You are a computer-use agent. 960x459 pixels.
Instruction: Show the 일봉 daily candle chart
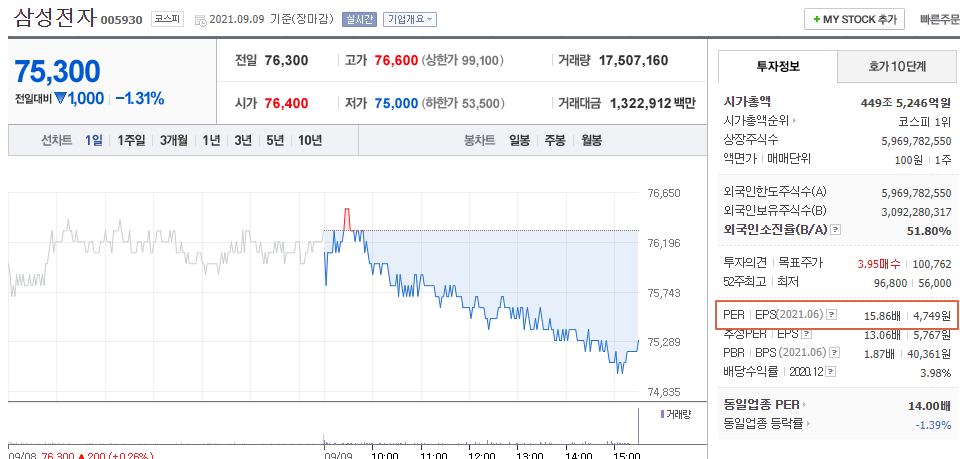pos(519,140)
